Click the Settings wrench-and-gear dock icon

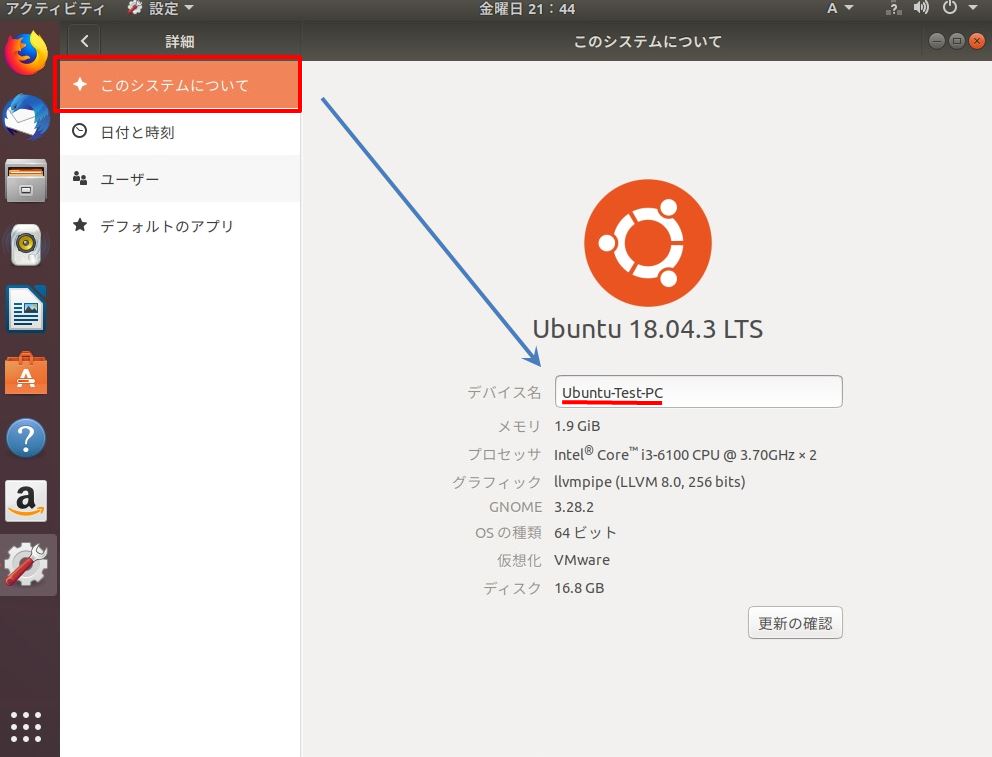point(27,565)
